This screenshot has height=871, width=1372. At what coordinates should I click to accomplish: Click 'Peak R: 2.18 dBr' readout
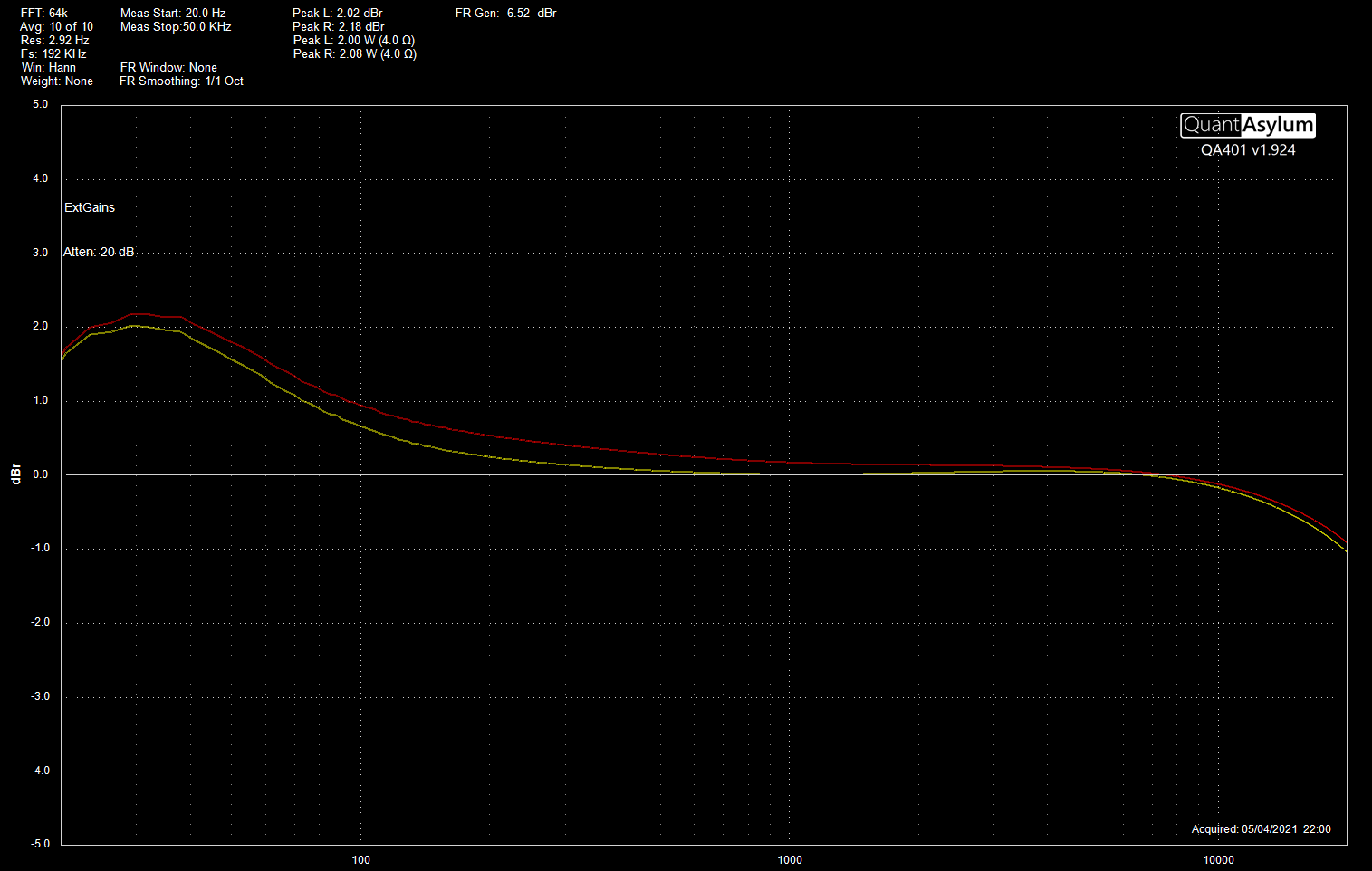click(339, 27)
